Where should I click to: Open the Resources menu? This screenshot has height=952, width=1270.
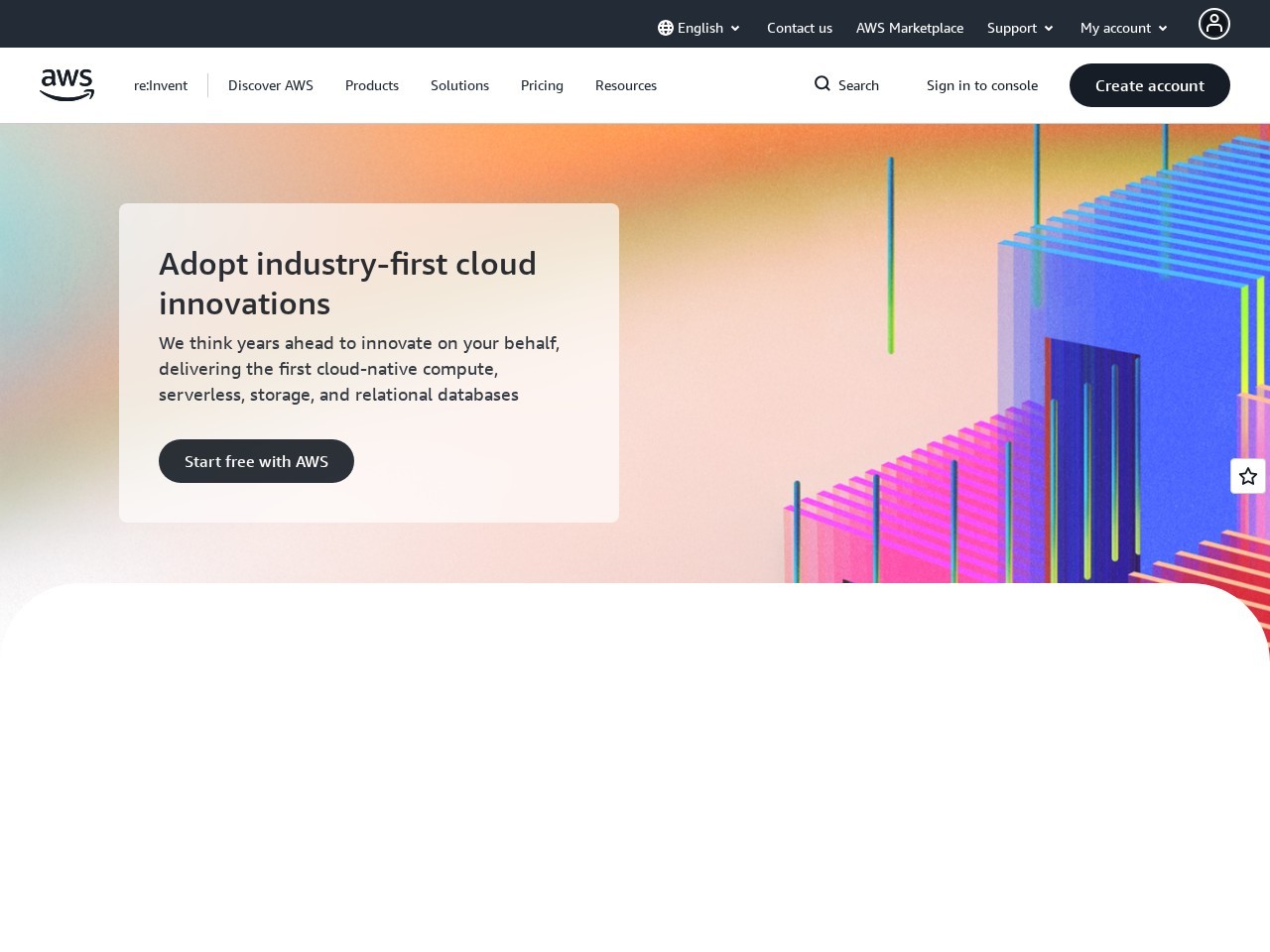click(626, 85)
